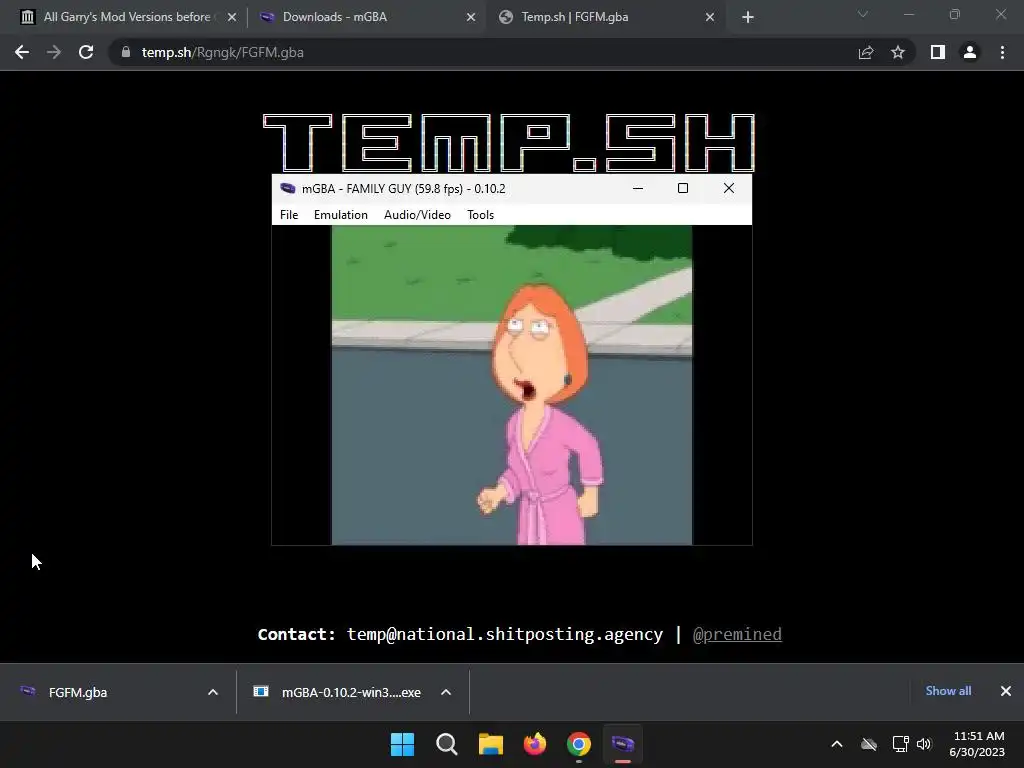Switch to the All Garry's Mod Versions tab

tap(126, 17)
